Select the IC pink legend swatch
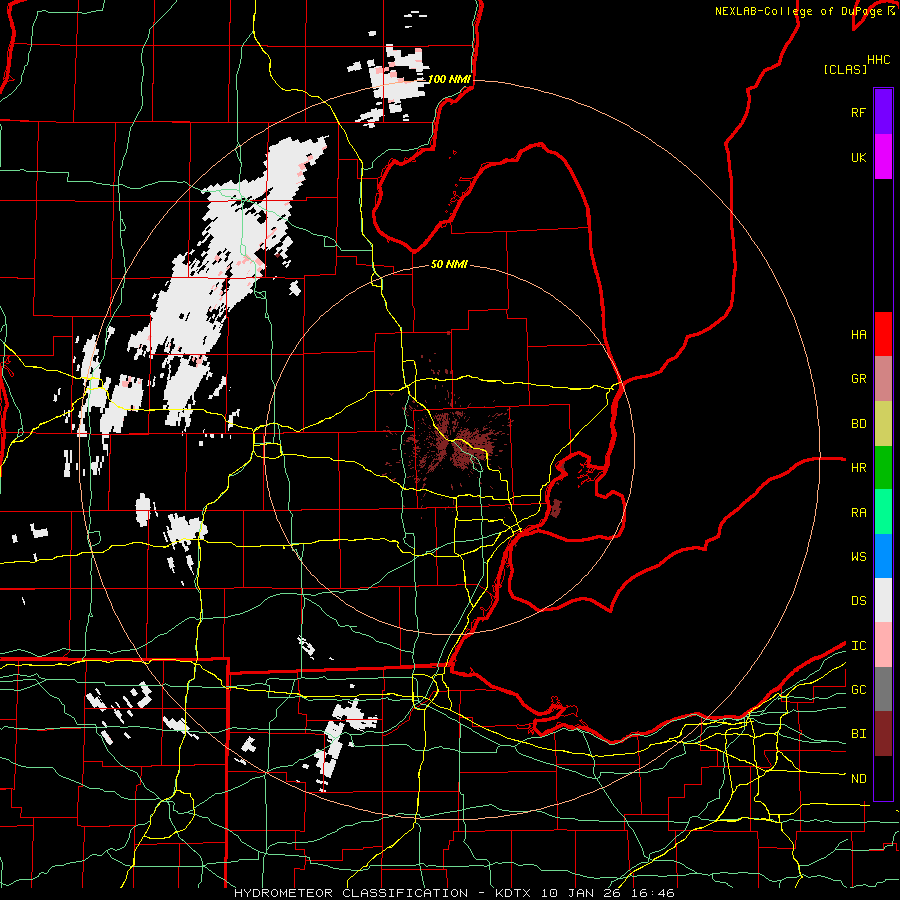This screenshot has width=900, height=900. tap(883, 645)
